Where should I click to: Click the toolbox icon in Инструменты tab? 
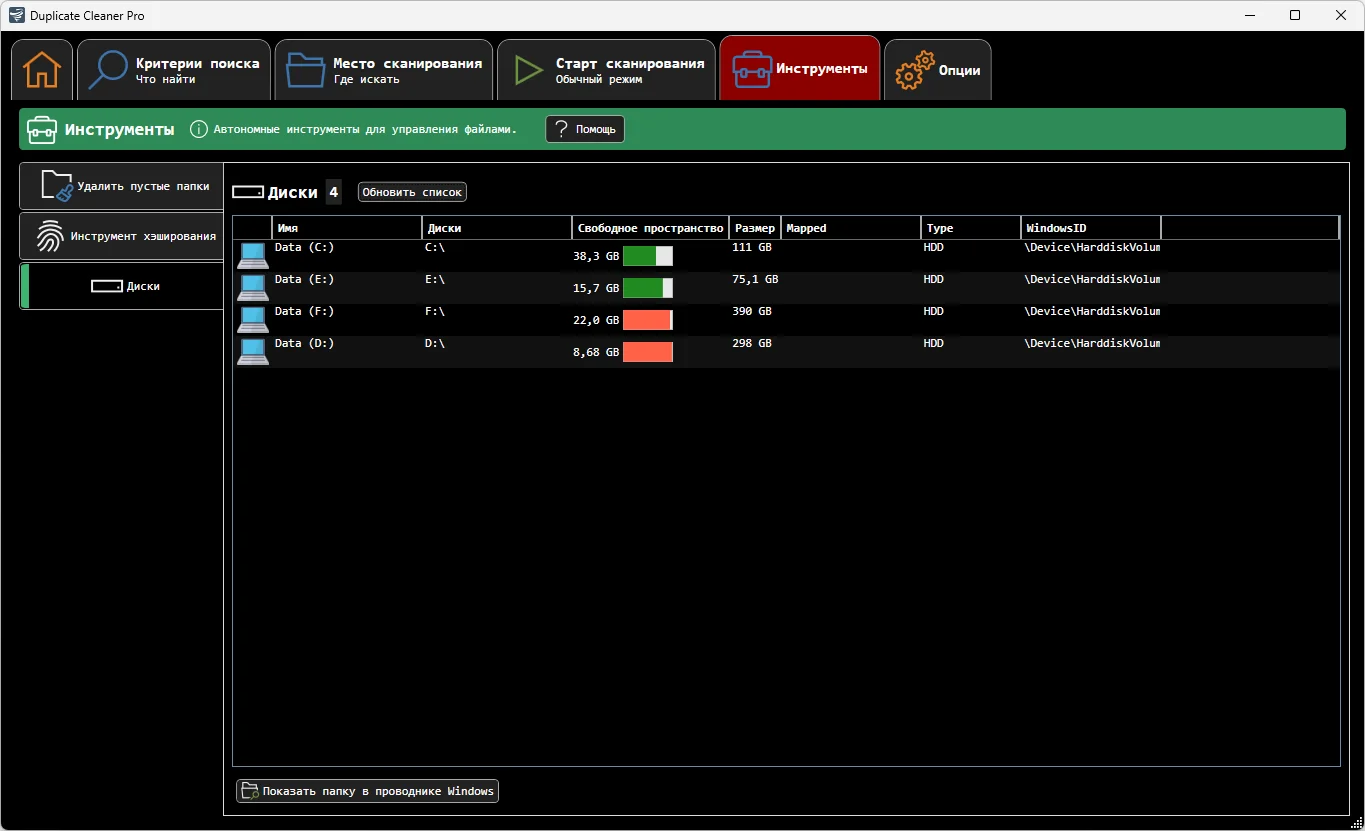coord(752,70)
